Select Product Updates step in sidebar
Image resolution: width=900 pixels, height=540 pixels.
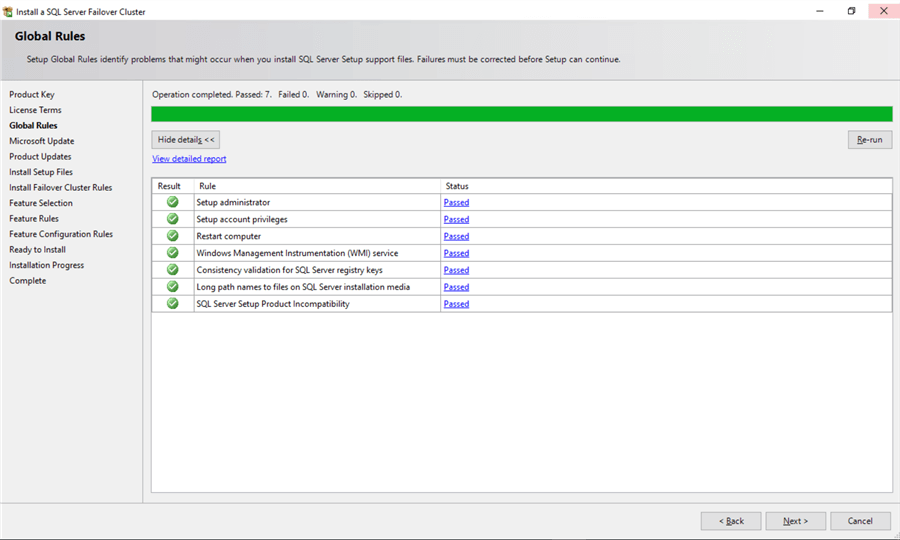40,156
